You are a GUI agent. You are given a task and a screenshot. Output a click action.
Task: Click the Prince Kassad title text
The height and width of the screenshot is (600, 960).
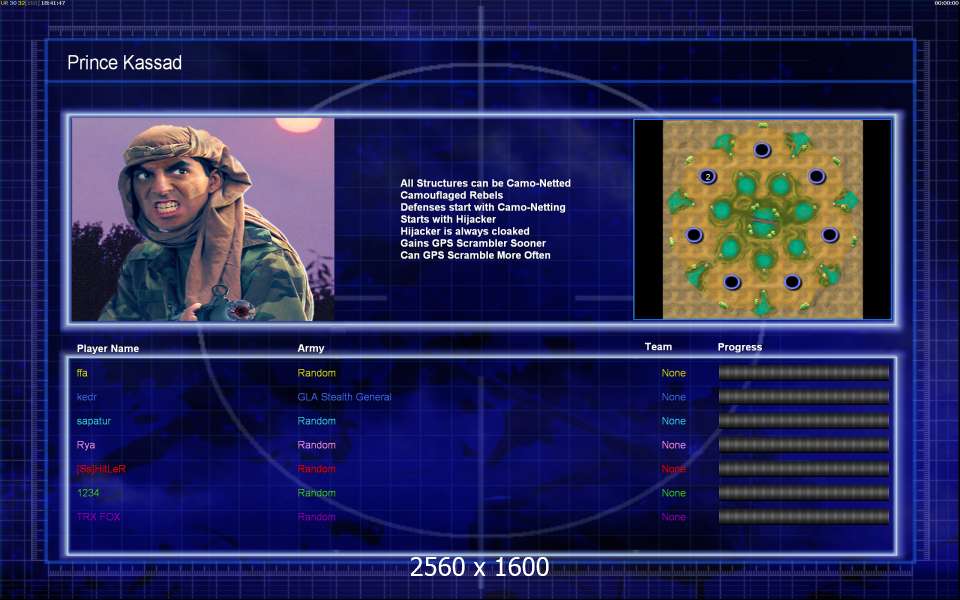124,62
